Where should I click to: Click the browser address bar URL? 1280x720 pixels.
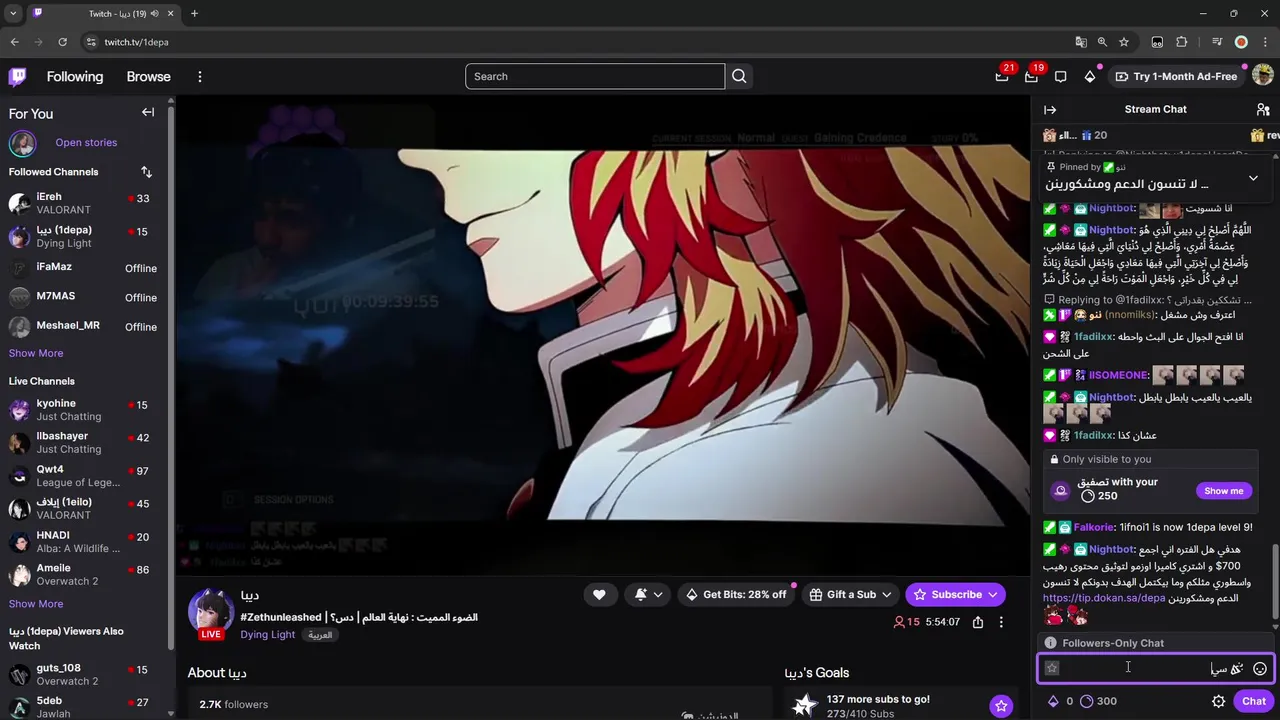pyautogui.click(x=136, y=42)
